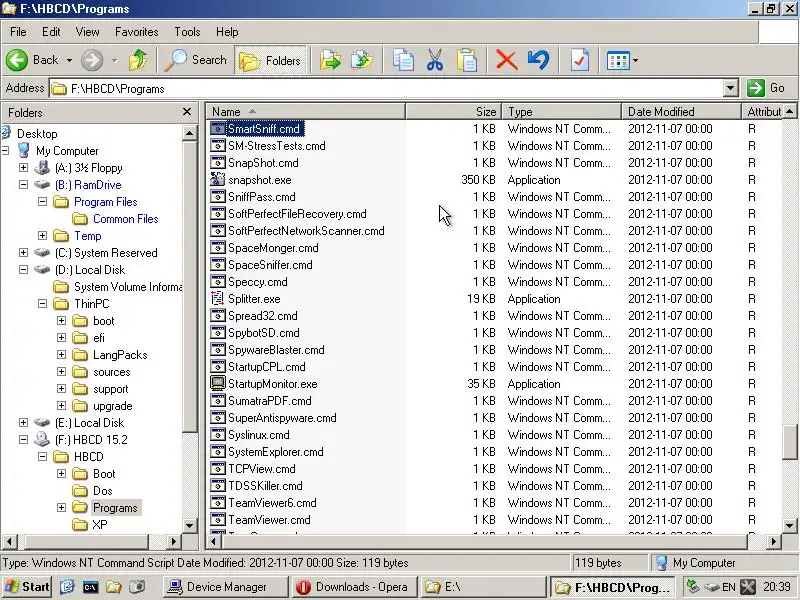Collapse the ThinPC folder node
The image size is (800, 600).
[42, 304]
